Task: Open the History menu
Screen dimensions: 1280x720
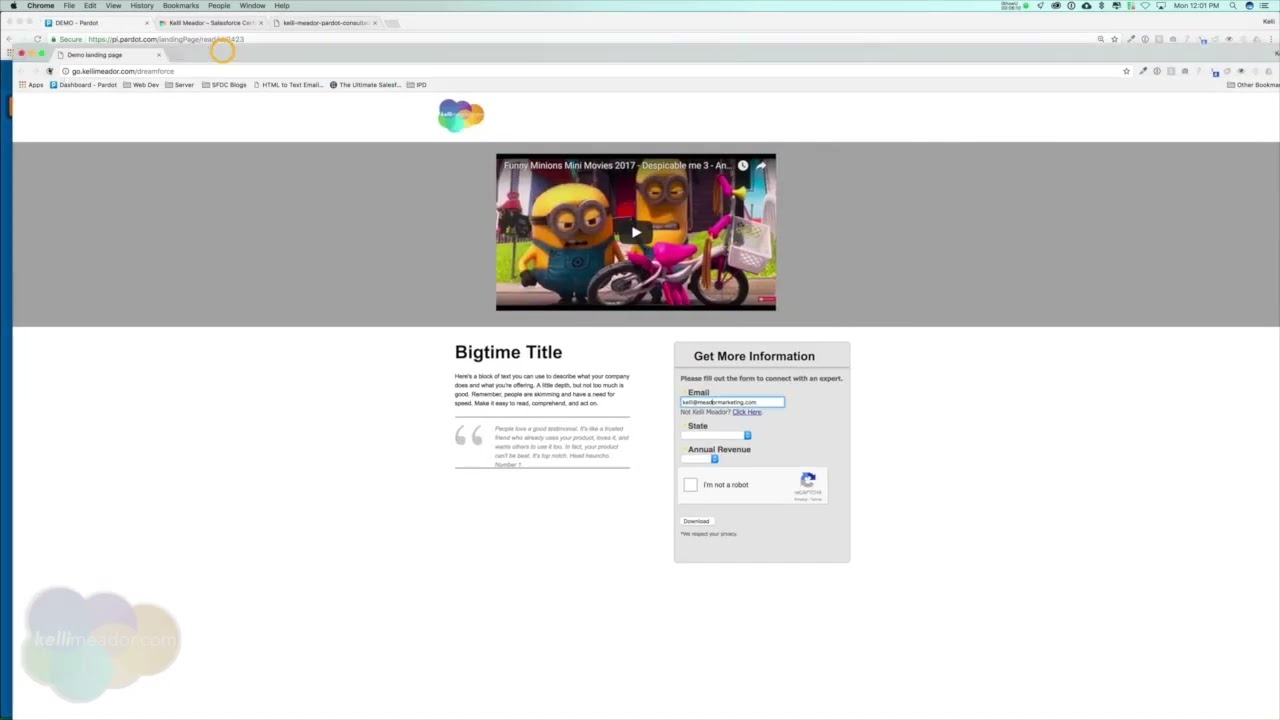Action: pos(142,6)
